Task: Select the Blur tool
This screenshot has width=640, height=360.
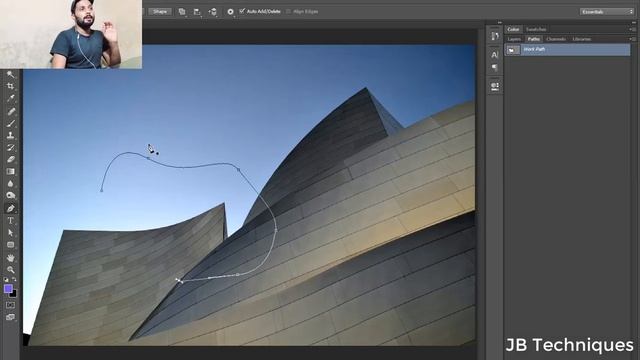Action: pyautogui.click(x=11, y=184)
